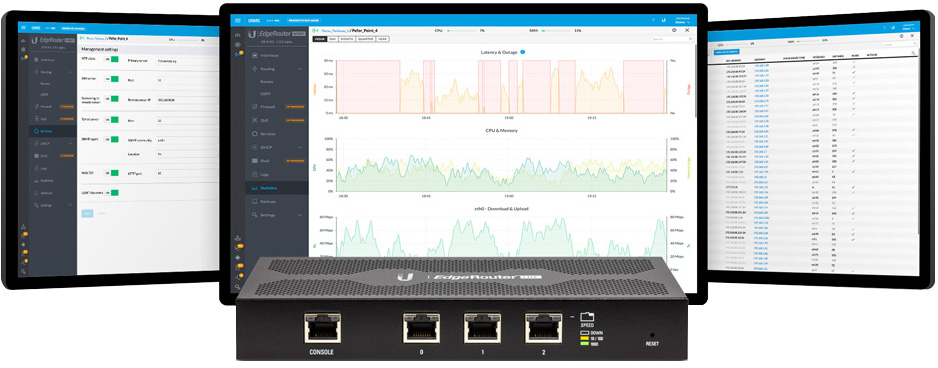Select QUARTER range tab on center monitor
The image size is (938, 368).
(x=366, y=39)
